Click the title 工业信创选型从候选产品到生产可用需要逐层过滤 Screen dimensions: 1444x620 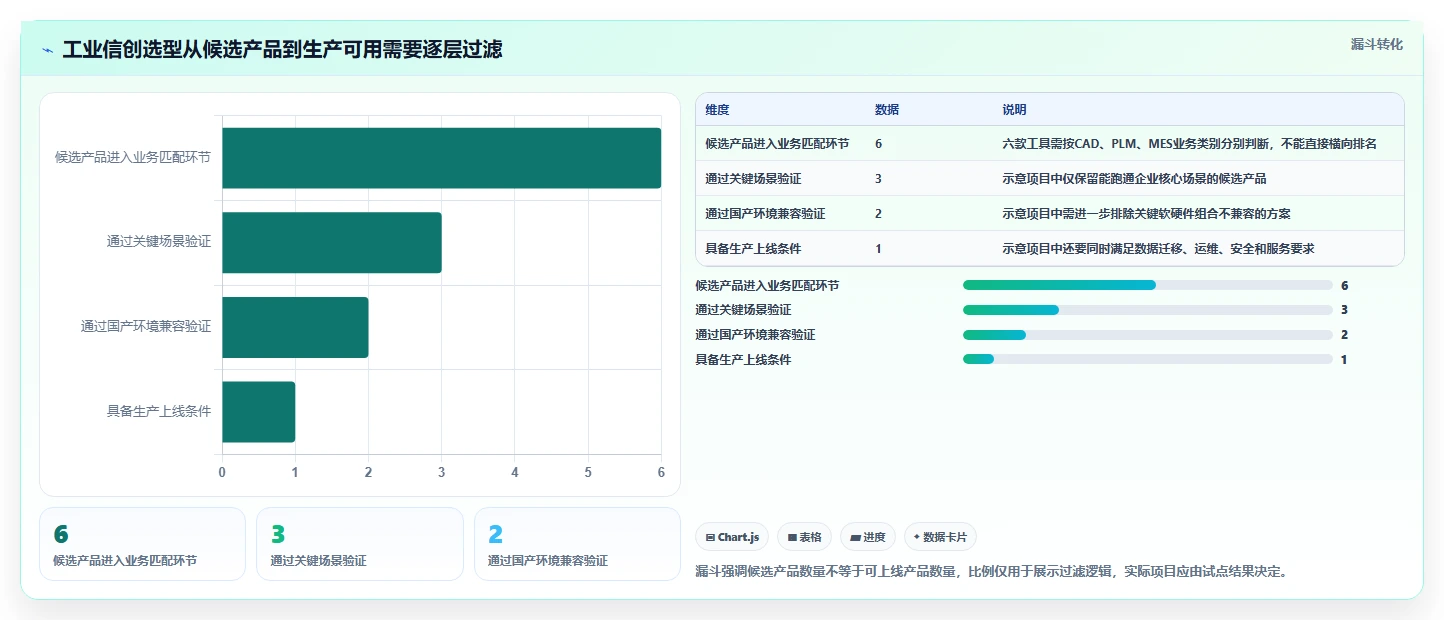pos(282,49)
